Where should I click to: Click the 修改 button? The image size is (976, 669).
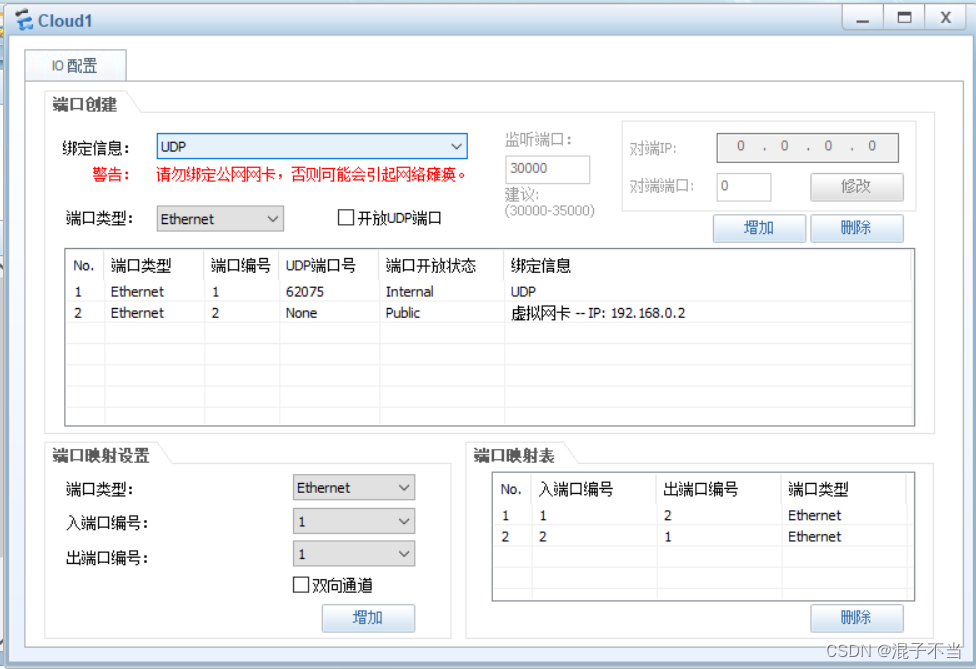coord(856,186)
